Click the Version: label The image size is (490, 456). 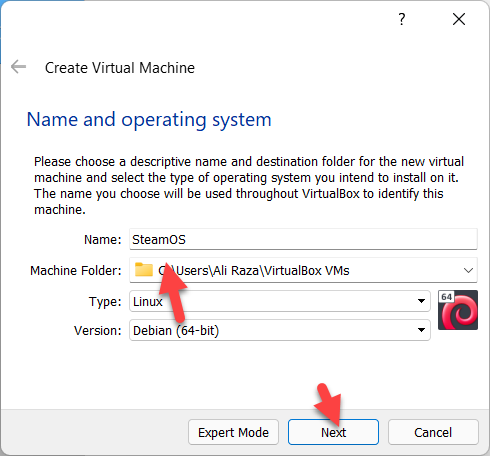pyautogui.click(x=98, y=331)
